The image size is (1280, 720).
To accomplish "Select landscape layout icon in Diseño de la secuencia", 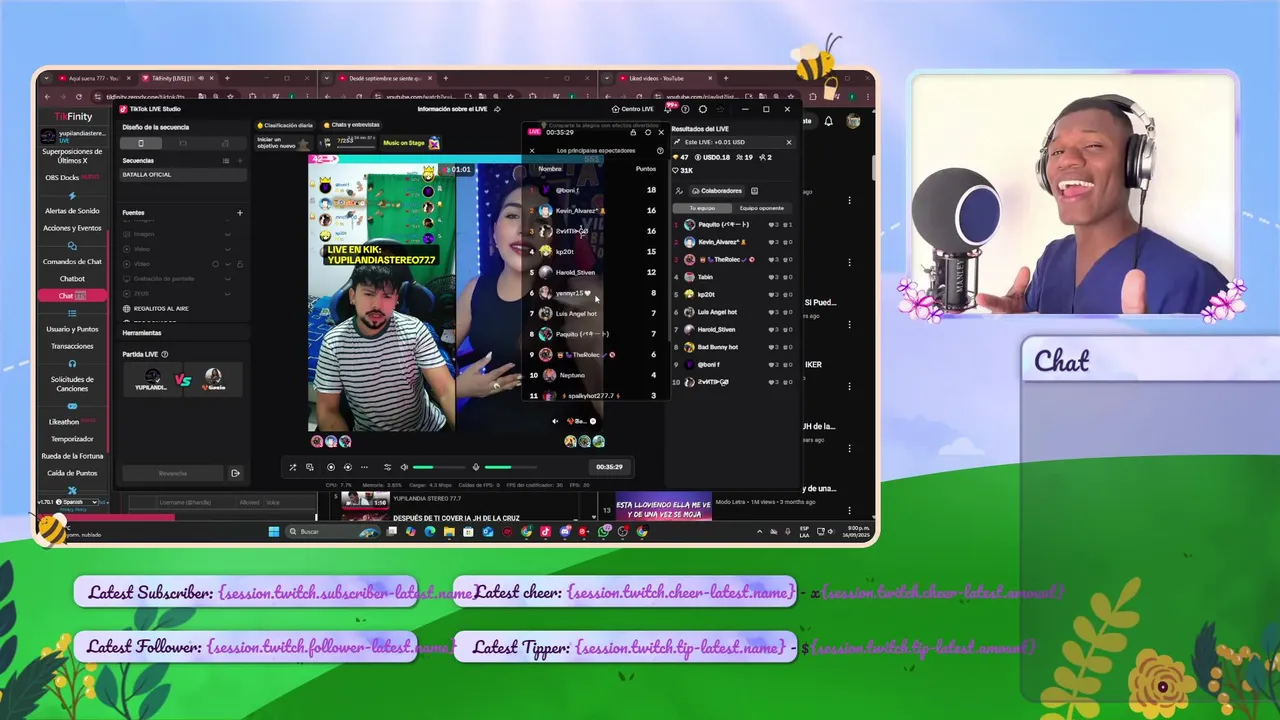I will tap(183, 143).
